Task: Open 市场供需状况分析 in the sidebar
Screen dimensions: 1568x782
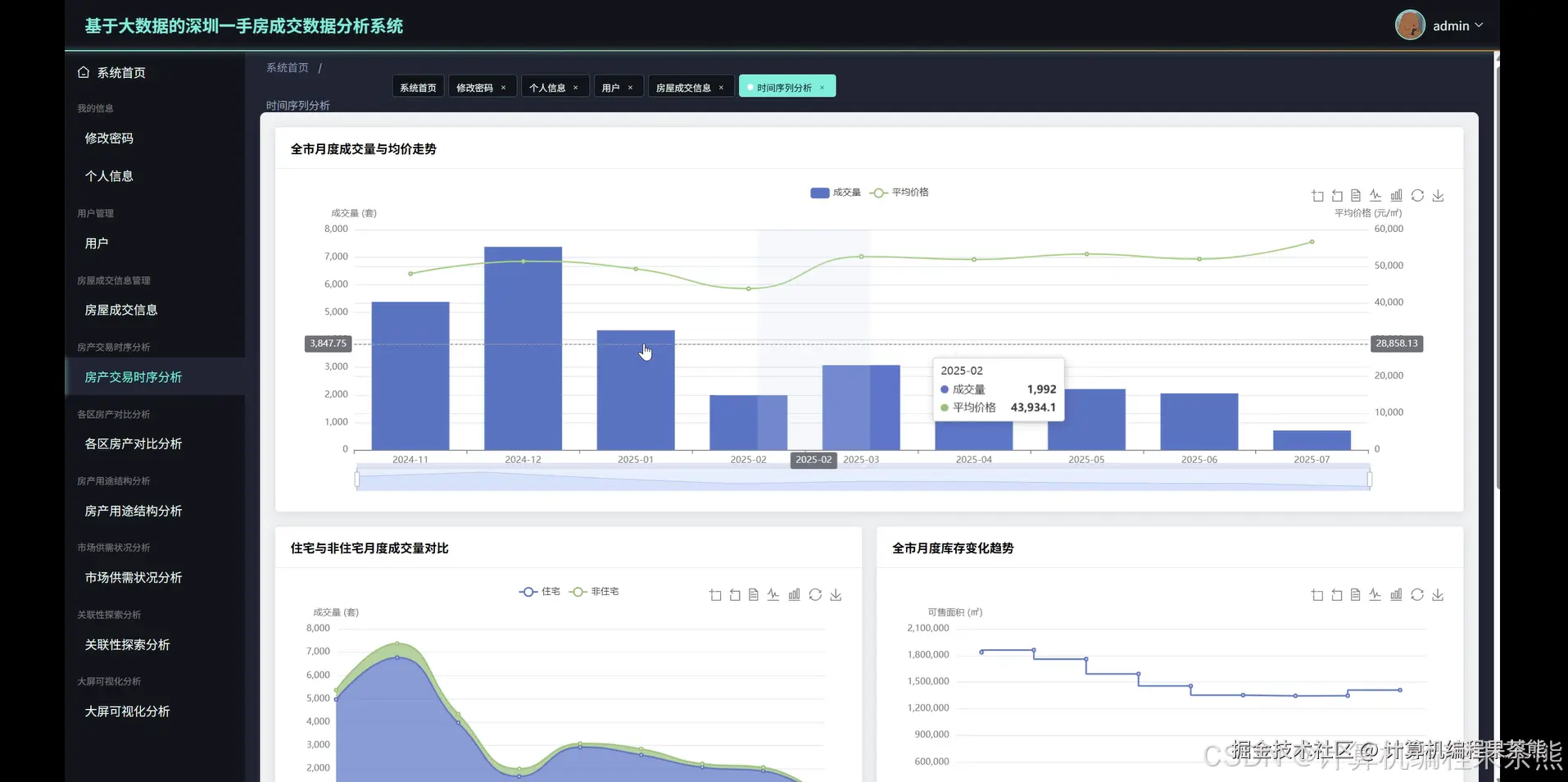Action: pyautogui.click(x=155, y=577)
